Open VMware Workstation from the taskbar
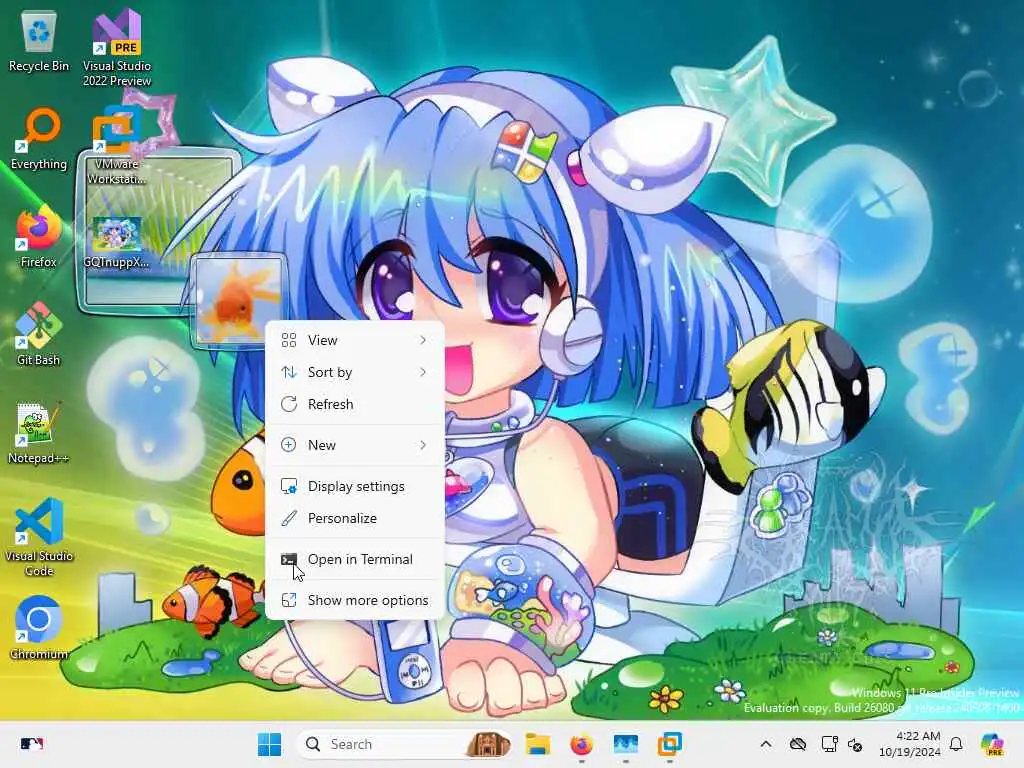 tap(669, 744)
